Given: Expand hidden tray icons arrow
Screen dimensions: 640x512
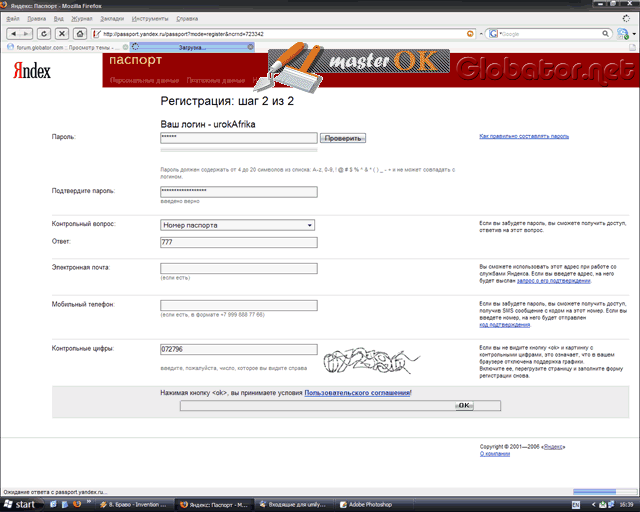Looking at the screenshot, I should (593, 505).
